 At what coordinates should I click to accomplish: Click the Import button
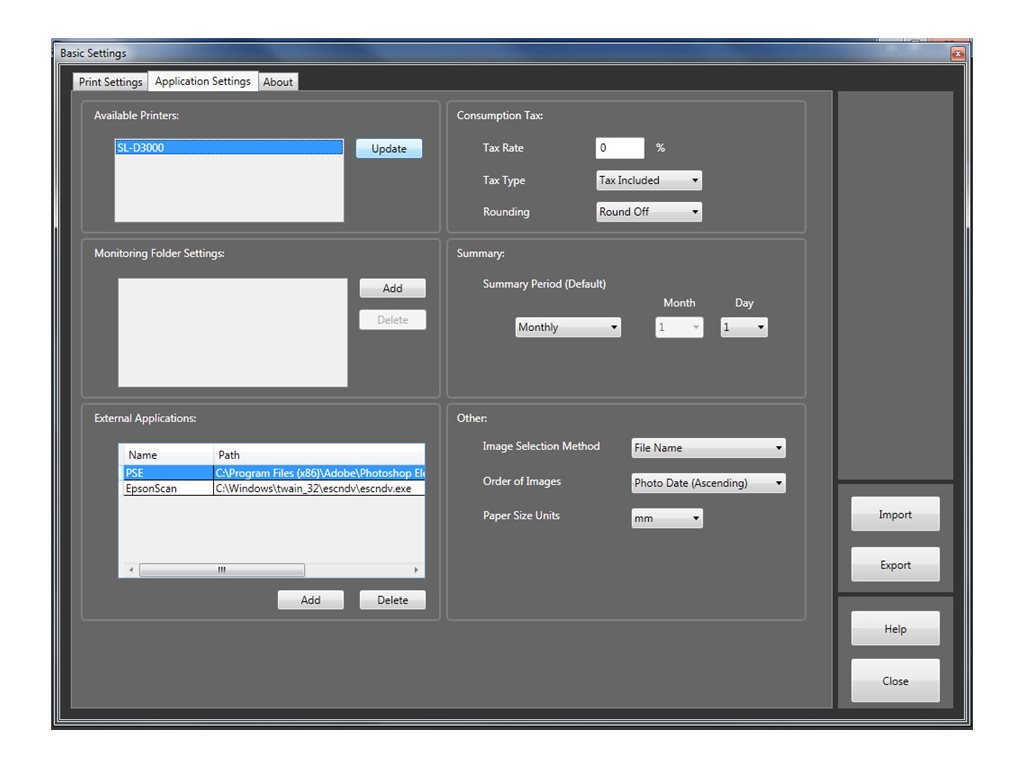pyautogui.click(x=894, y=513)
